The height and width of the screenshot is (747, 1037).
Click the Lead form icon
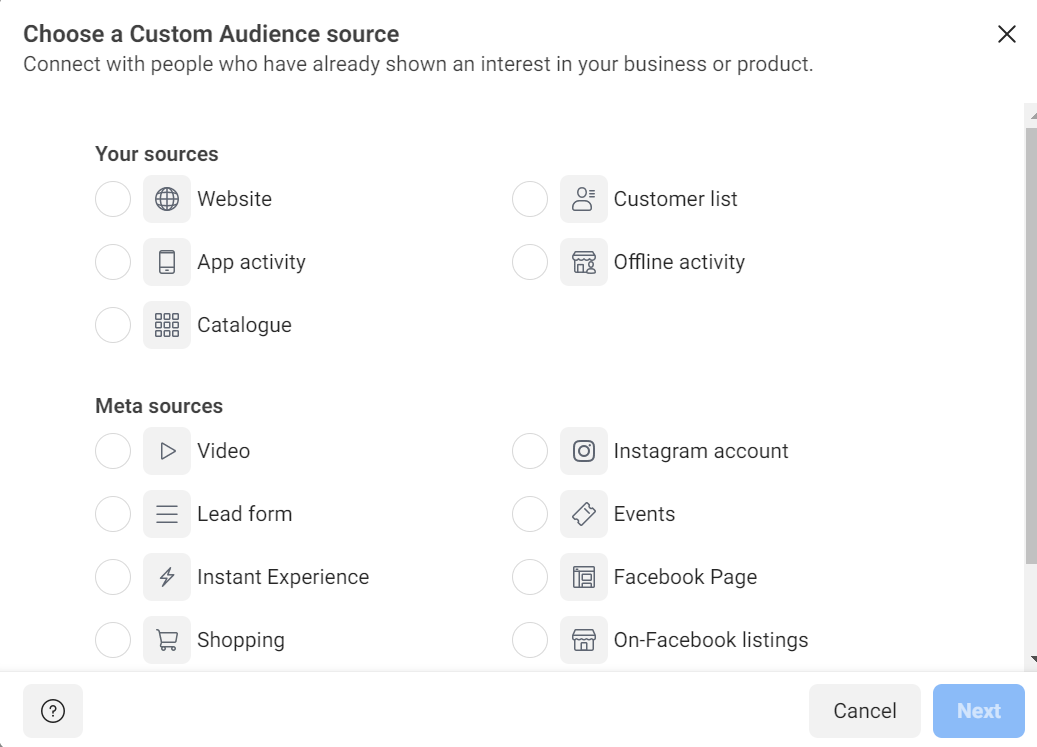[x=167, y=514]
